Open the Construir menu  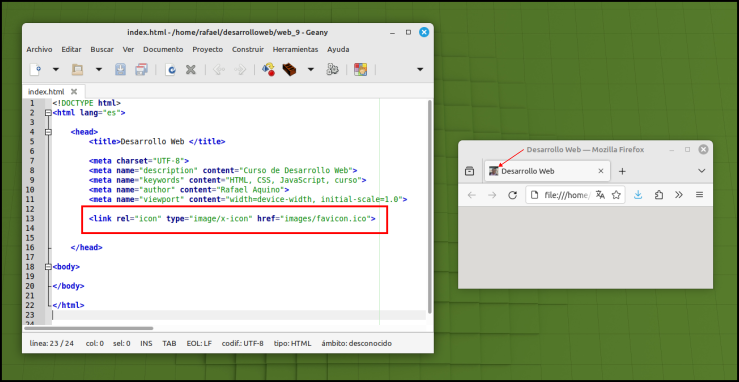248,49
